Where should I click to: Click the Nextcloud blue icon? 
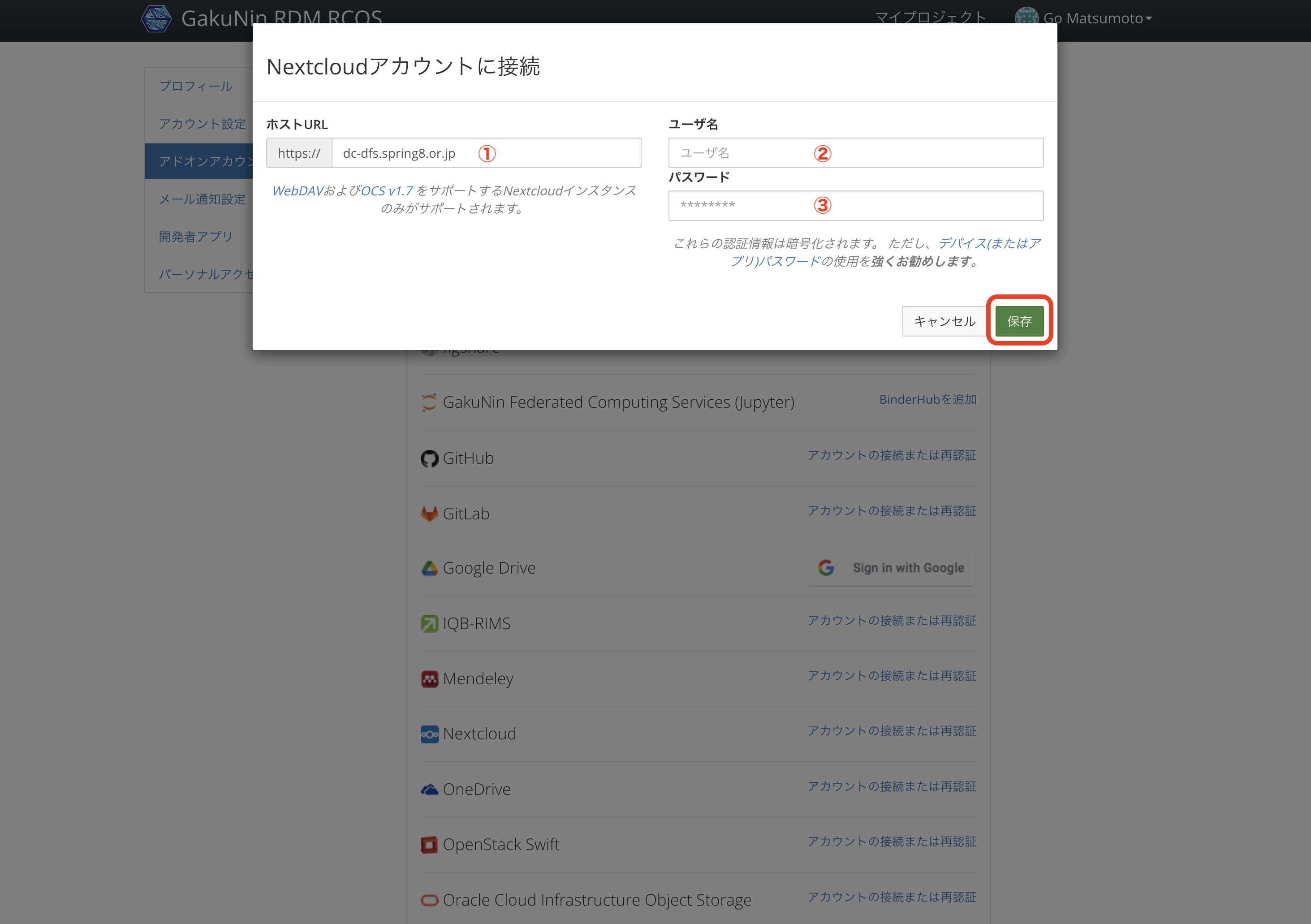point(429,734)
